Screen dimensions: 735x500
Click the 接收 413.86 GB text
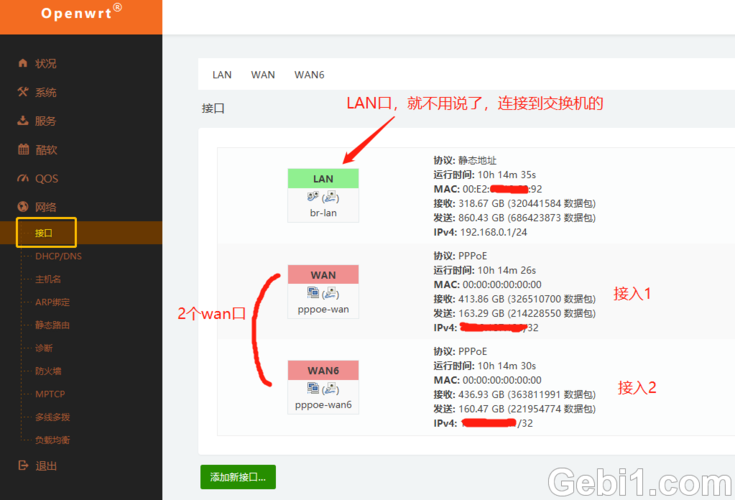pyautogui.click(x=514, y=299)
